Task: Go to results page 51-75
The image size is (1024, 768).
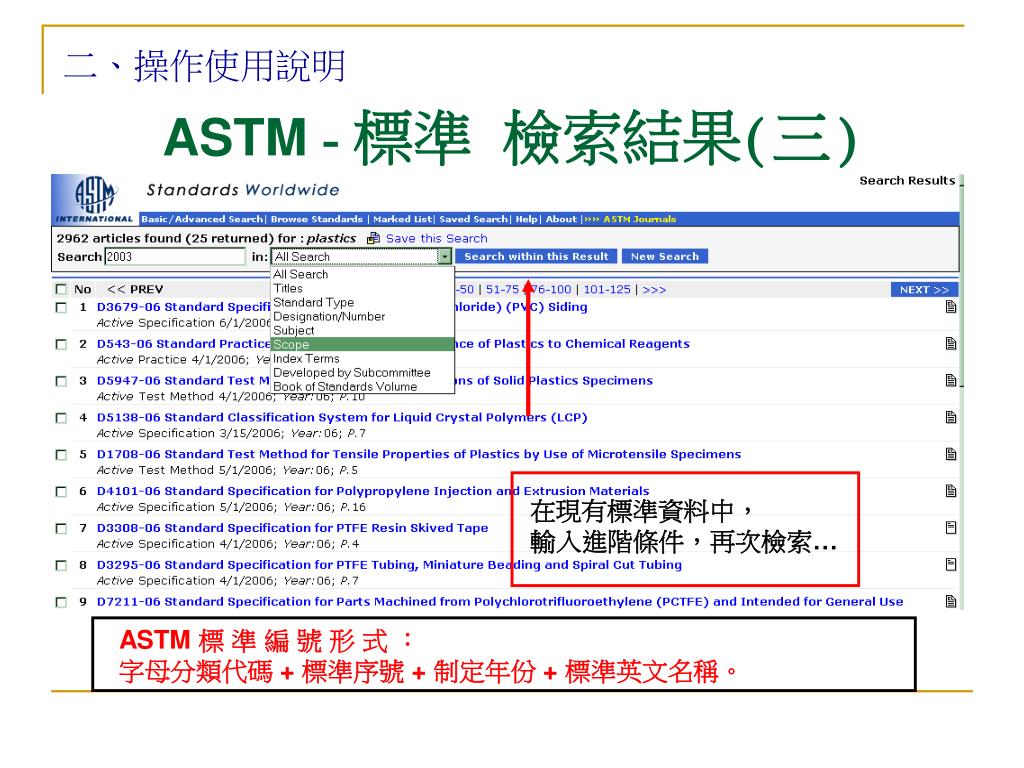Action: (x=502, y=289)
